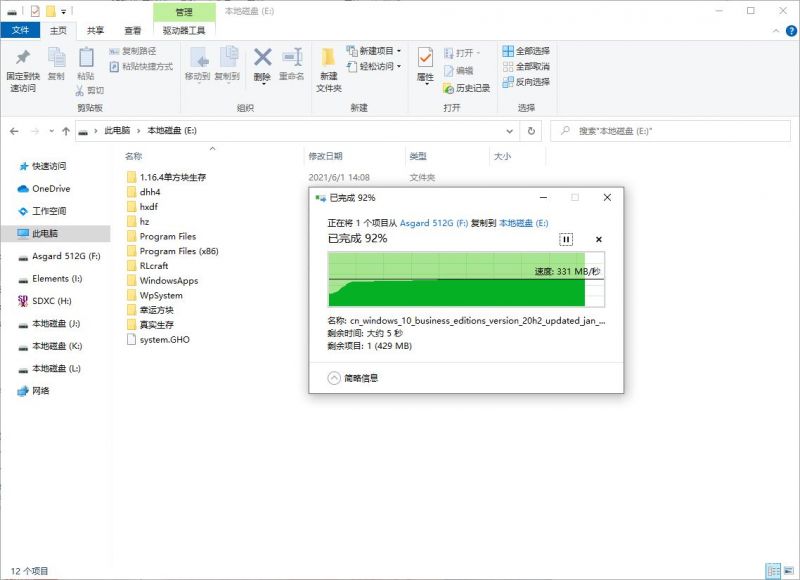
Task: Click the copy speed progress graph
Action: click(x=466, y=279)
